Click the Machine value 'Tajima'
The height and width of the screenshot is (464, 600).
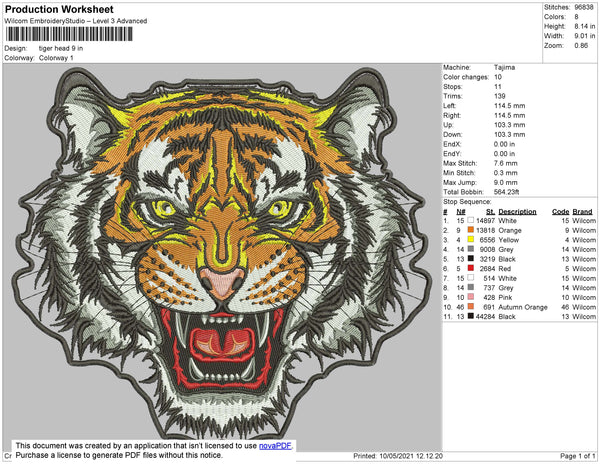pyautogui.click(x=504, y=67)
